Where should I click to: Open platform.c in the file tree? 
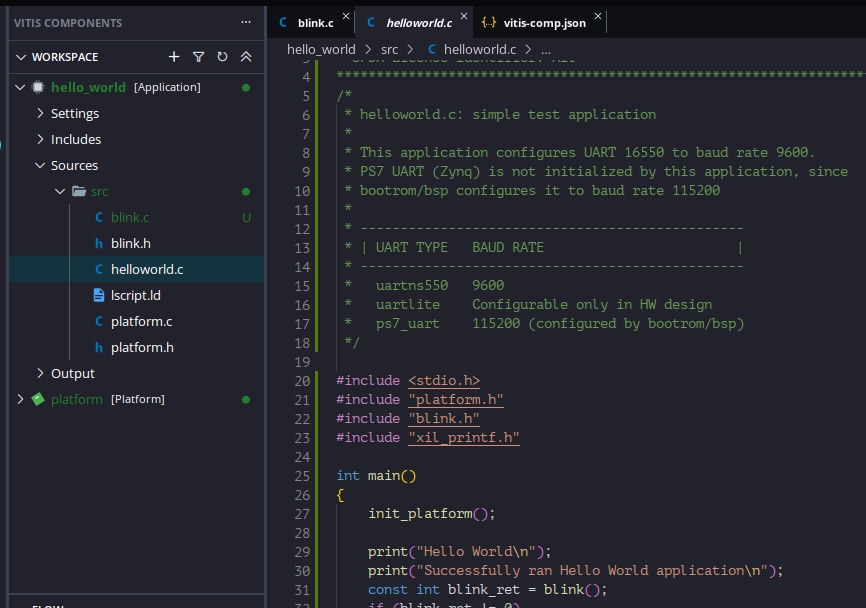pos(141,321)
